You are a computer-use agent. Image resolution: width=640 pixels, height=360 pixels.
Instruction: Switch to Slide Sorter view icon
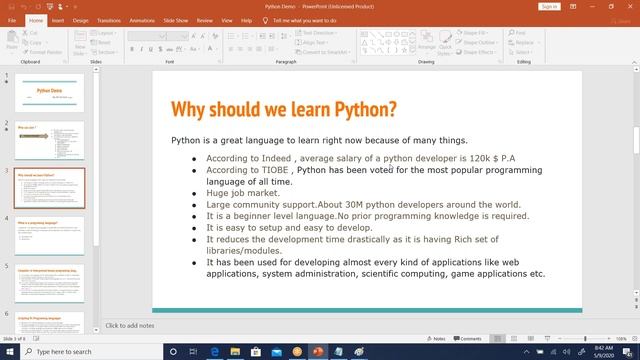pos(514,339)
